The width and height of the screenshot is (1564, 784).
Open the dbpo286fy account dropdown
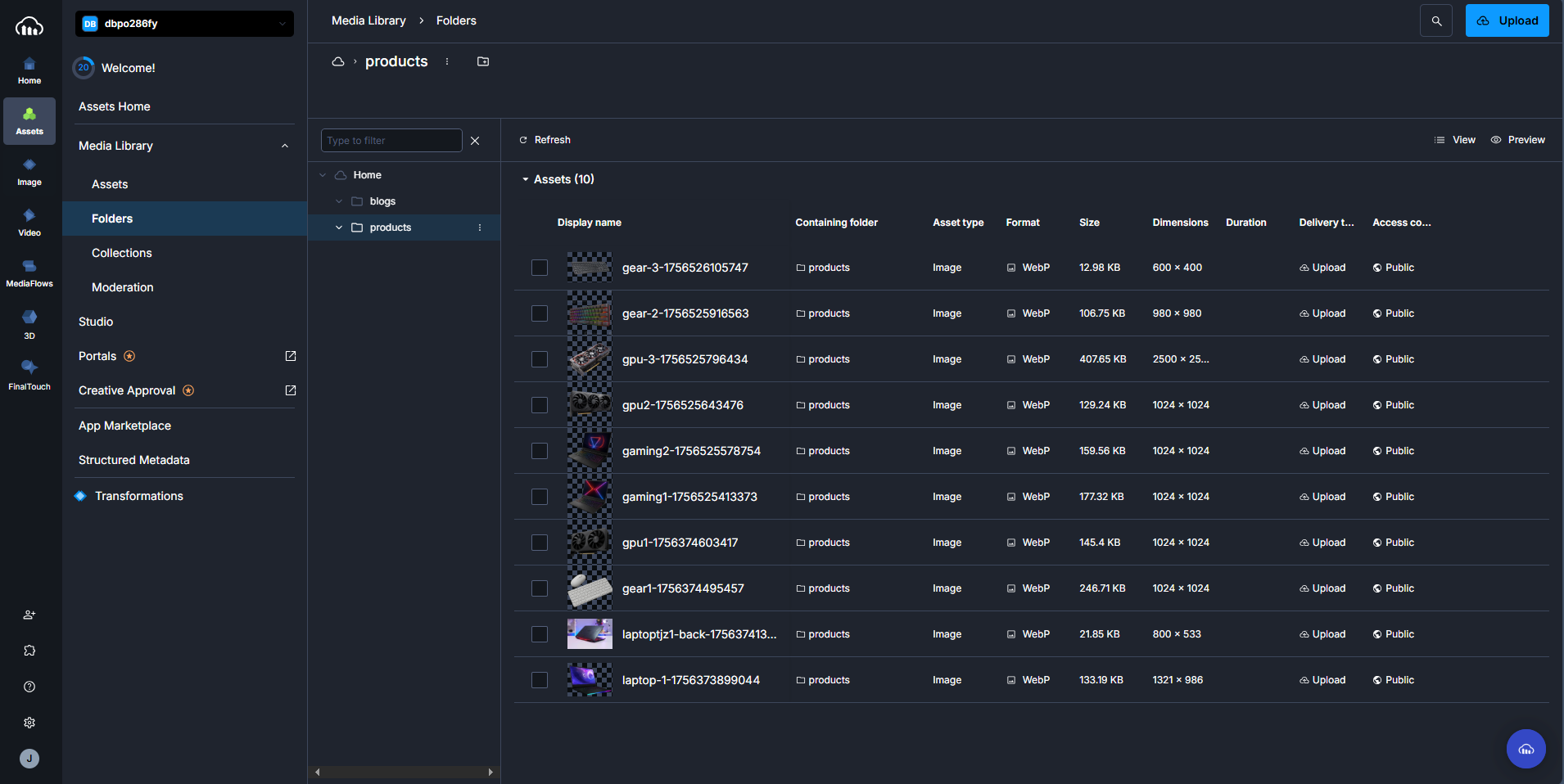click(184, 24)
